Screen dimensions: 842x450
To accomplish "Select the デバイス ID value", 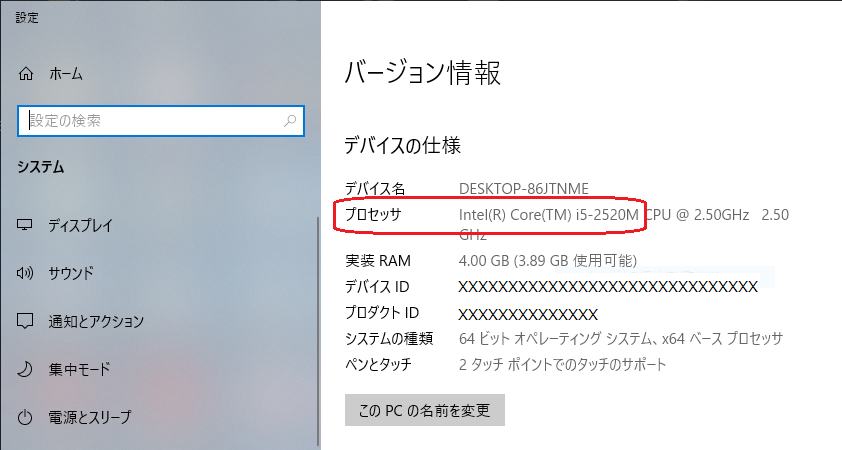I will pos(608,287).
